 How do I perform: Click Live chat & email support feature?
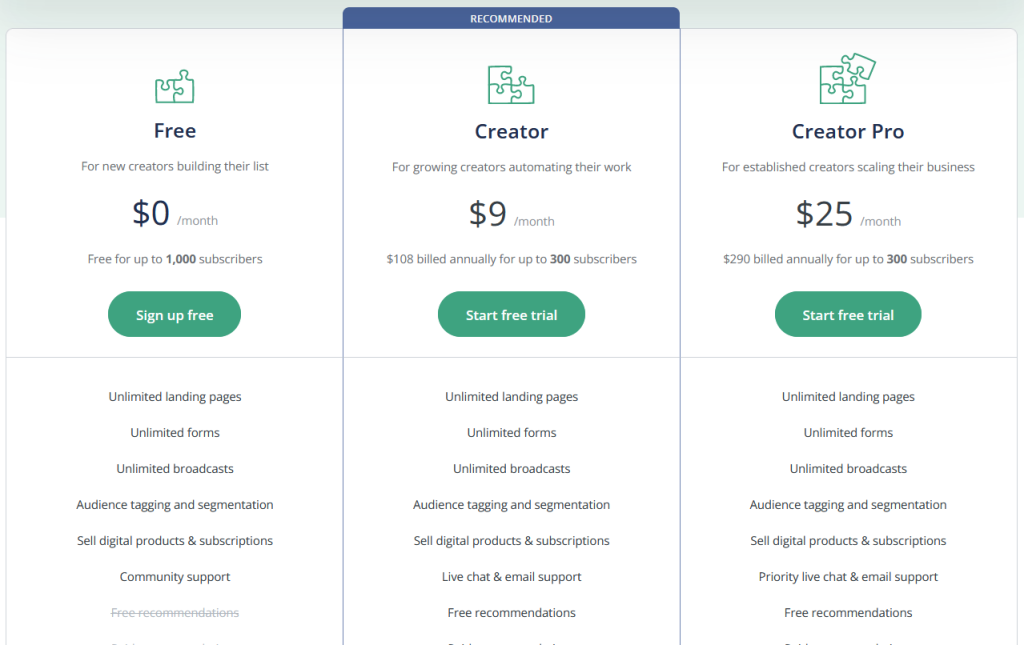tap(511, 576)
